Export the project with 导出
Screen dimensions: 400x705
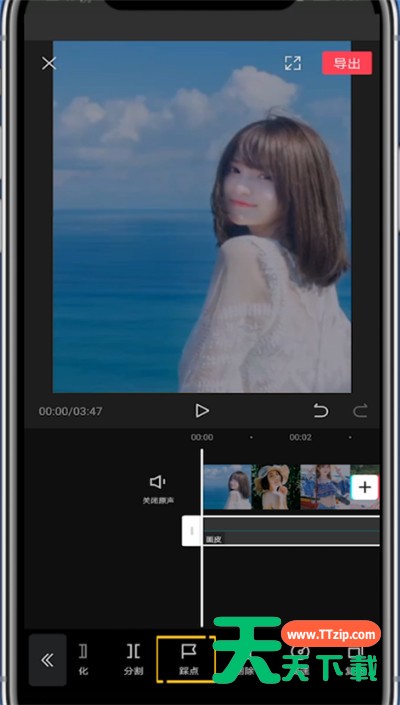point(347,63)
